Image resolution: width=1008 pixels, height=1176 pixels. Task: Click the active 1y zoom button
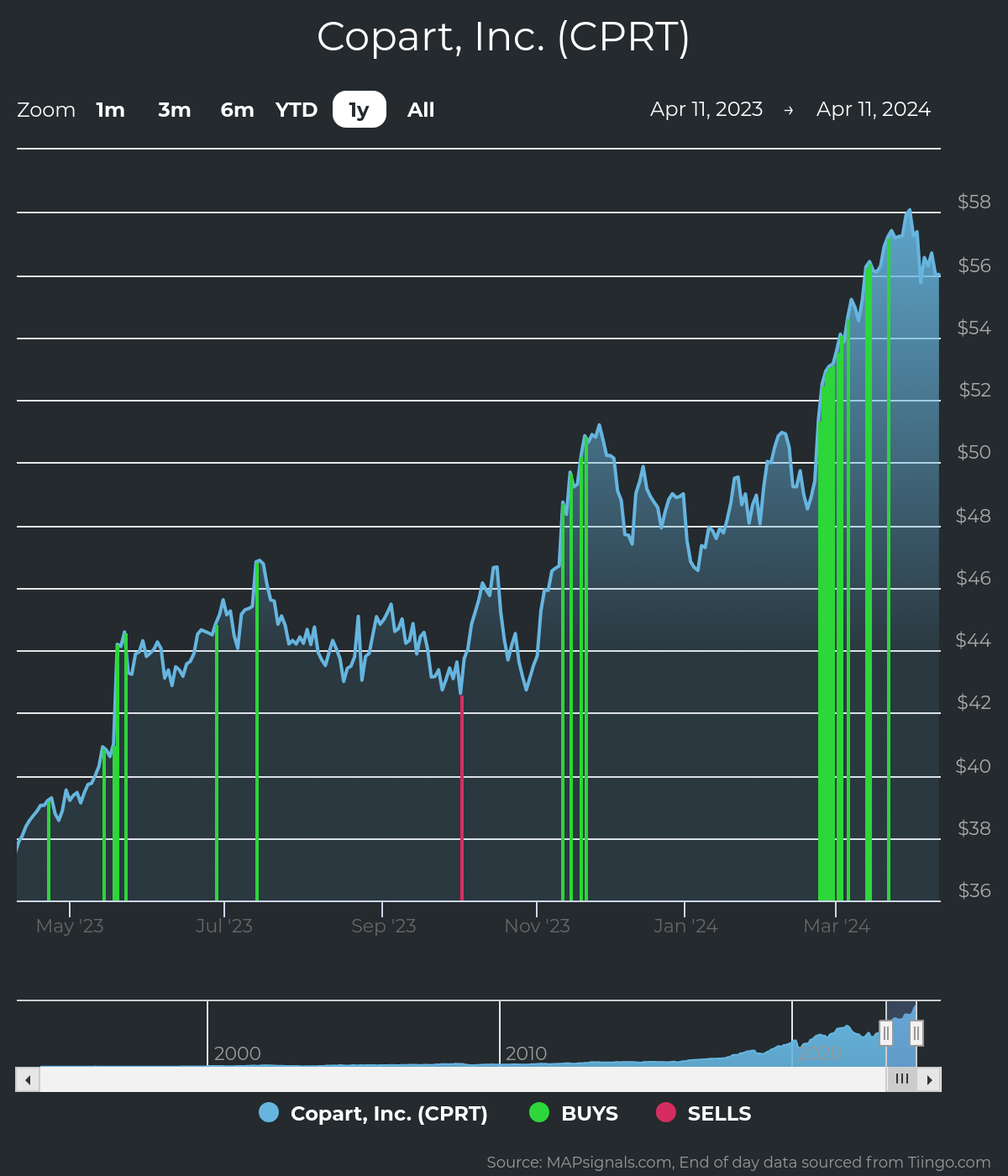coord(359,110)
